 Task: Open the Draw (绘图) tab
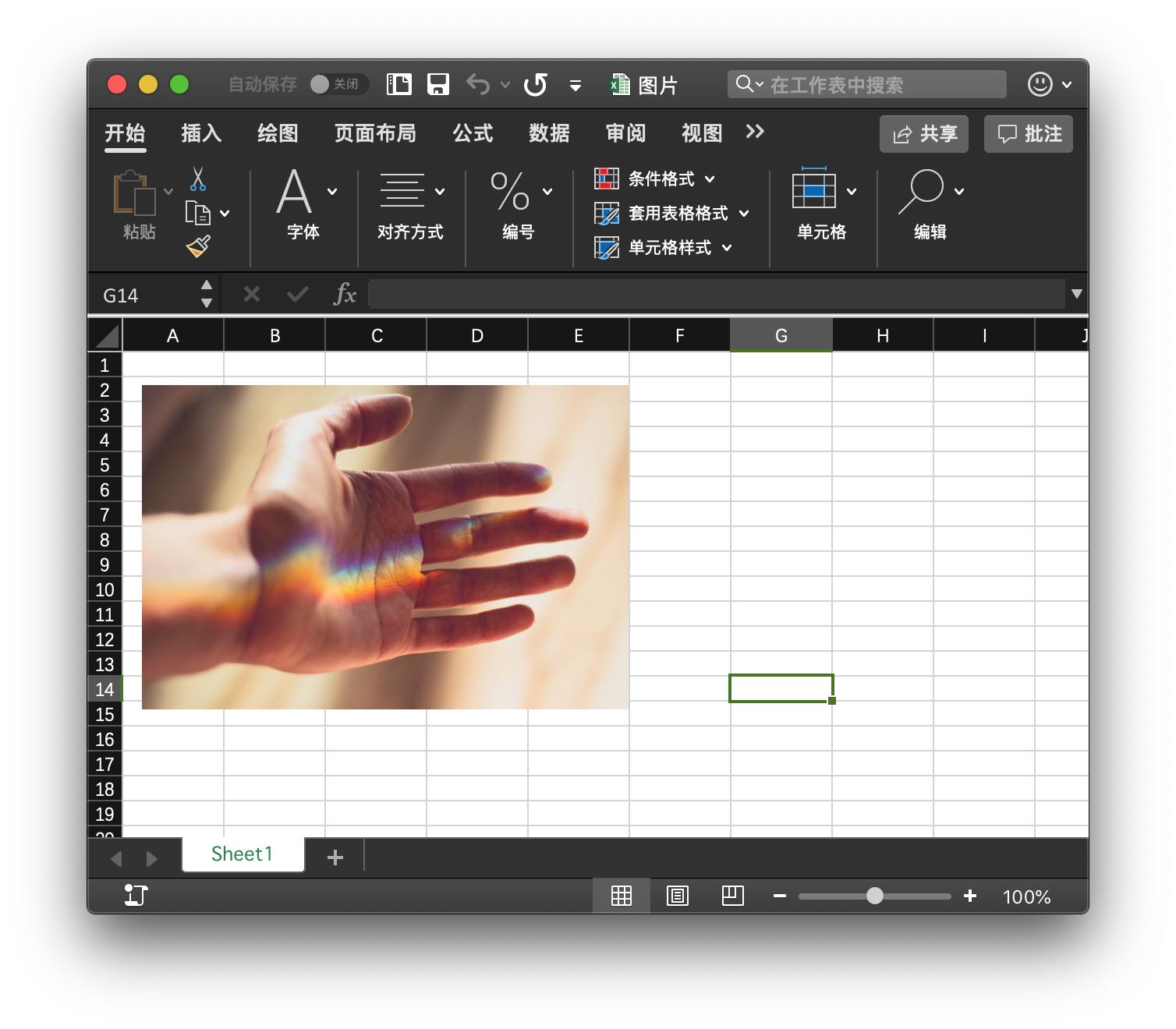point(278,133)
